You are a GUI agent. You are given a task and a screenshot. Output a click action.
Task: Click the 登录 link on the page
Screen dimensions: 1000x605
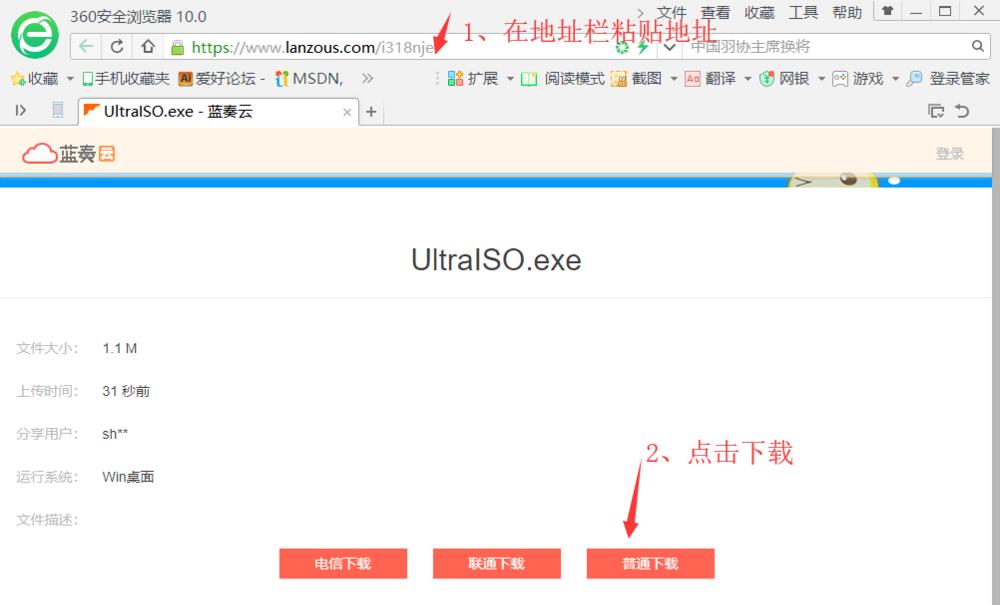[950, 154]
